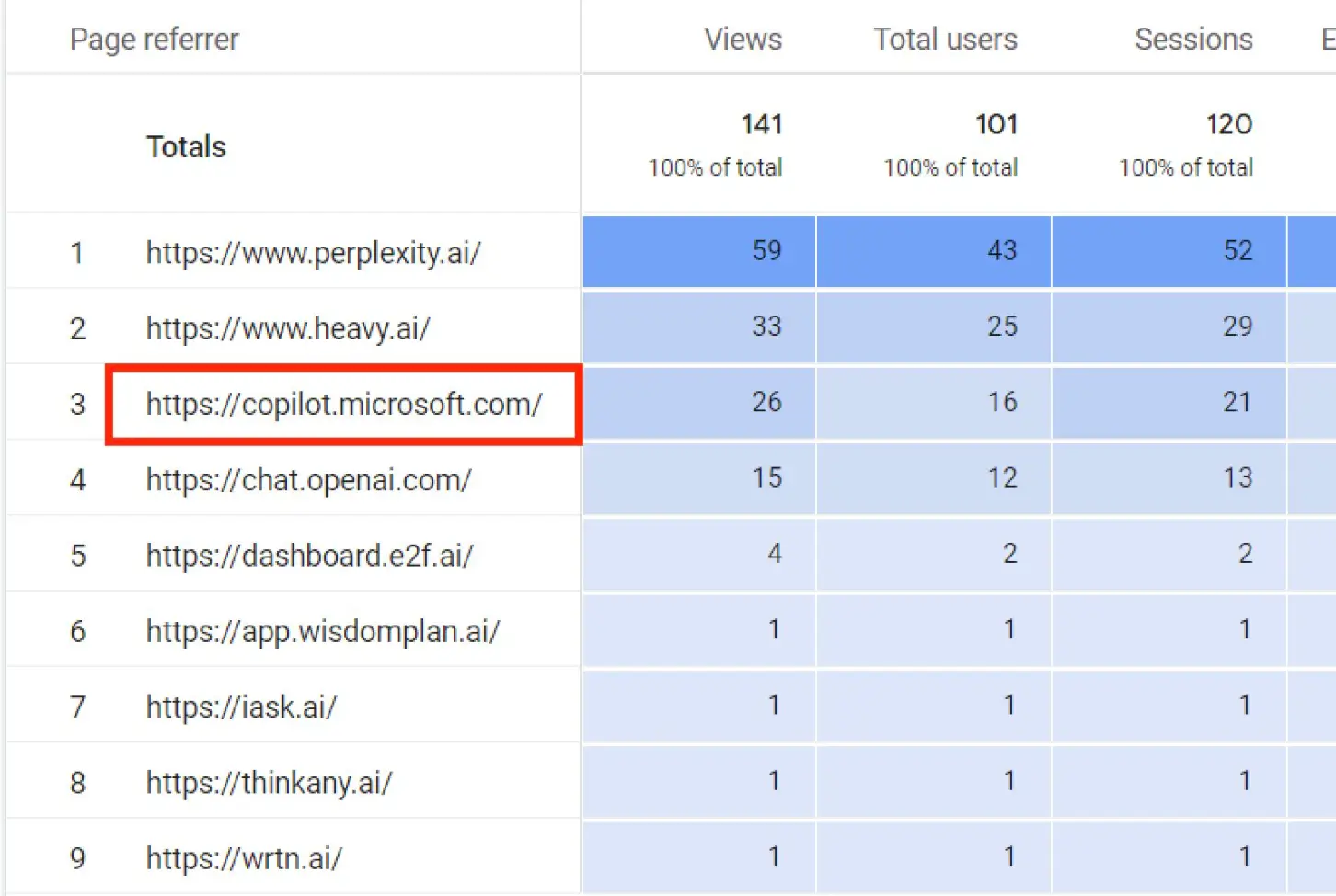Click Views cell for app.wisdomplan.ai
Viewport: 1336px width, 896px height.
[x=699, y=630]
